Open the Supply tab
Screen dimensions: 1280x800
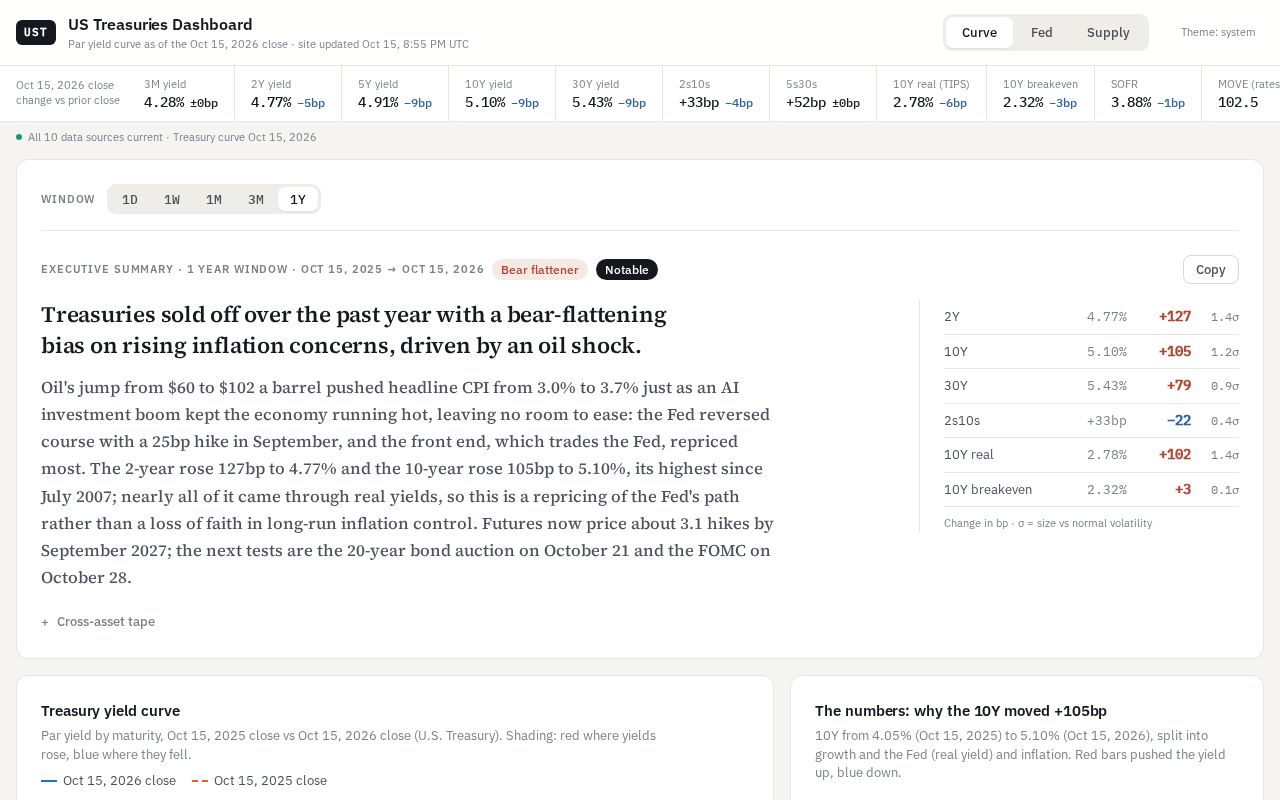pyautogui.click(x=1108, y=32)
